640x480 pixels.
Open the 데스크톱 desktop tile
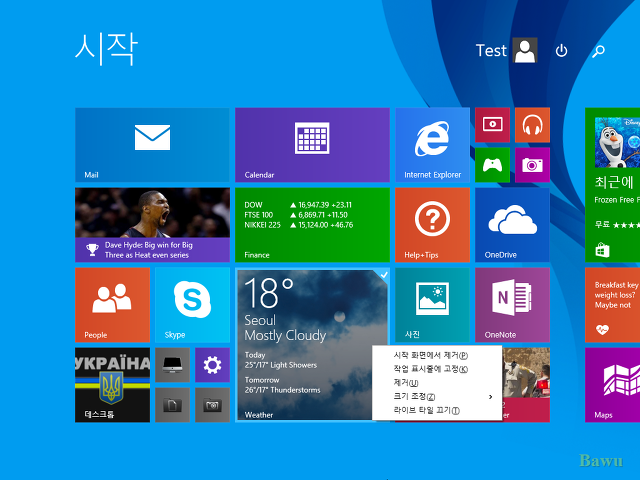pyautogui.click(x=112, y=385)
